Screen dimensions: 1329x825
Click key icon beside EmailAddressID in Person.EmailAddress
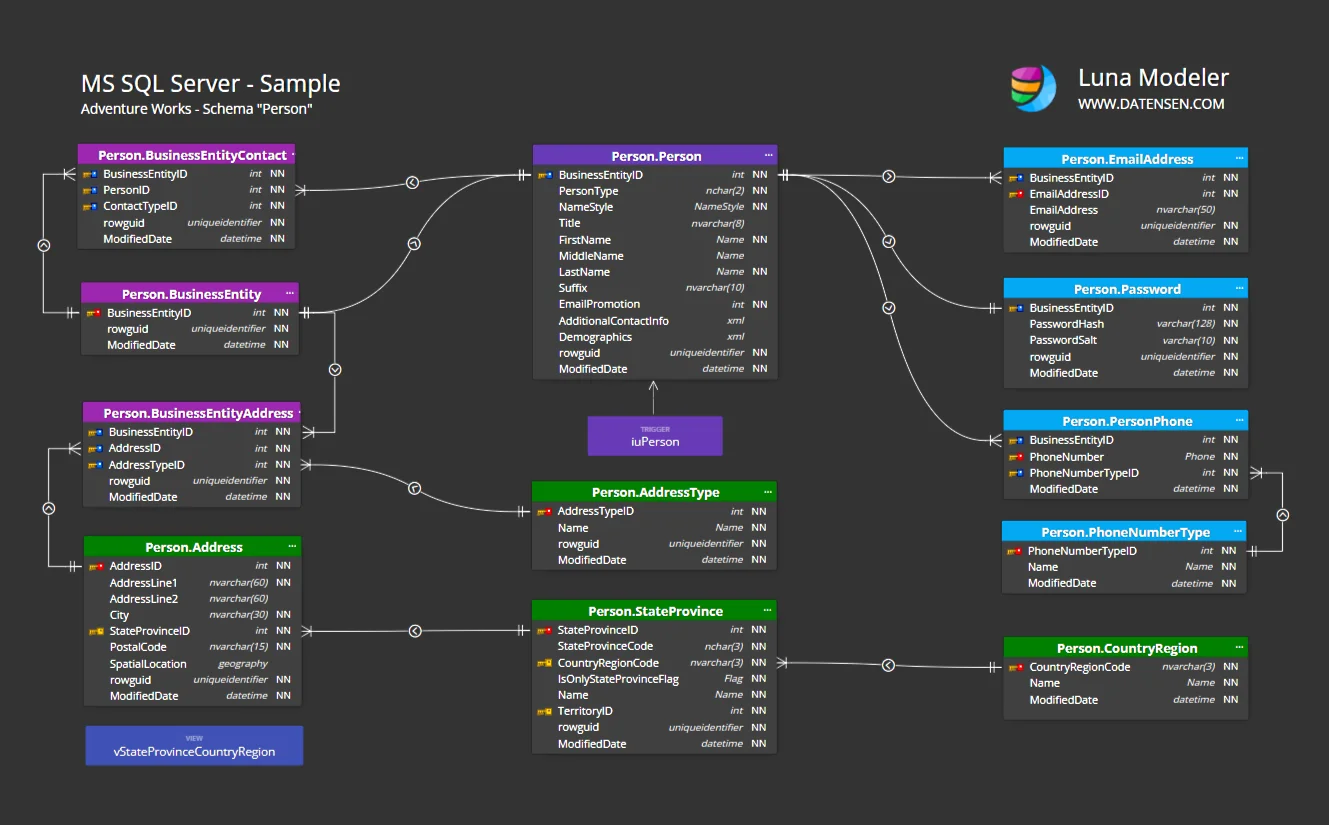pos(1017,194)
